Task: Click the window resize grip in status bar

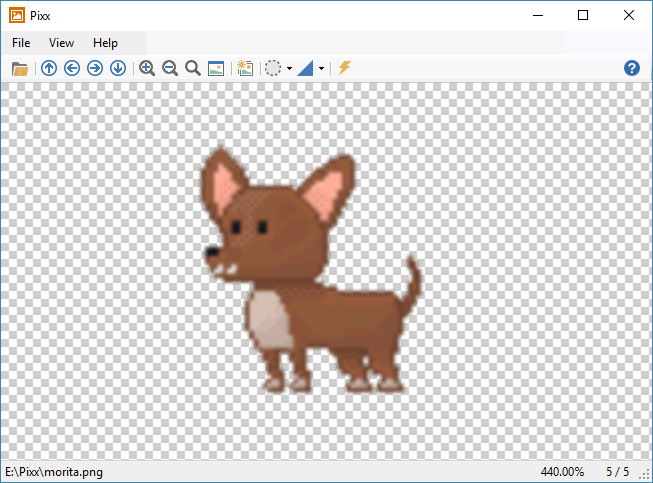Action: (646, 475)
